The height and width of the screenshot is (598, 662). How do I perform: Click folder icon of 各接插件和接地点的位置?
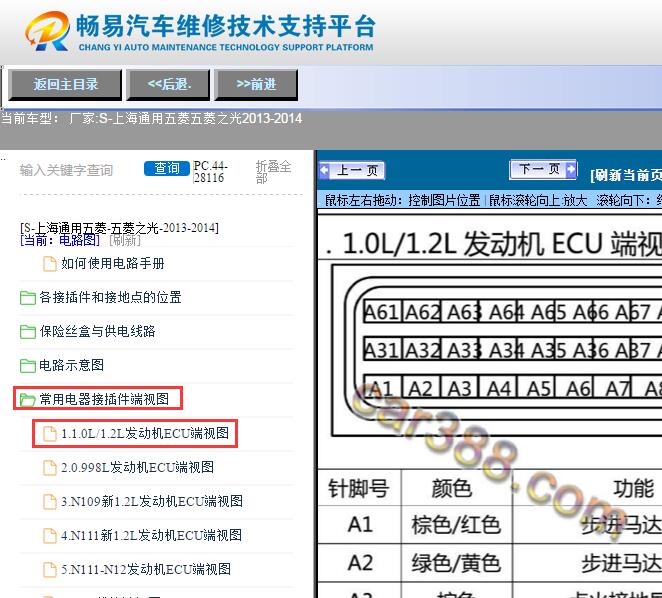click(x=27, y=297)
